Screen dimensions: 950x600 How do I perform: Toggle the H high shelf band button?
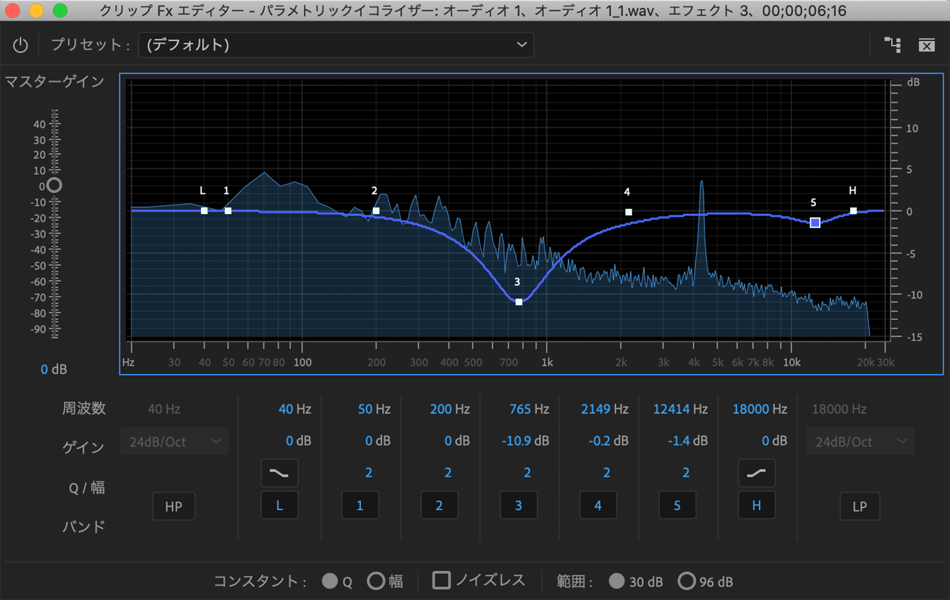click(756, 506)
